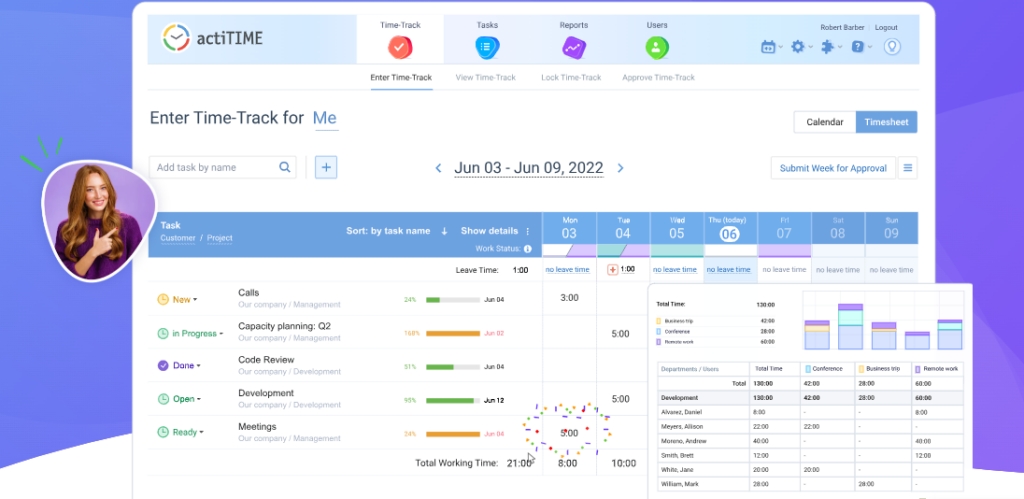Click the Robert Barber user name

[x=844, y=27]
